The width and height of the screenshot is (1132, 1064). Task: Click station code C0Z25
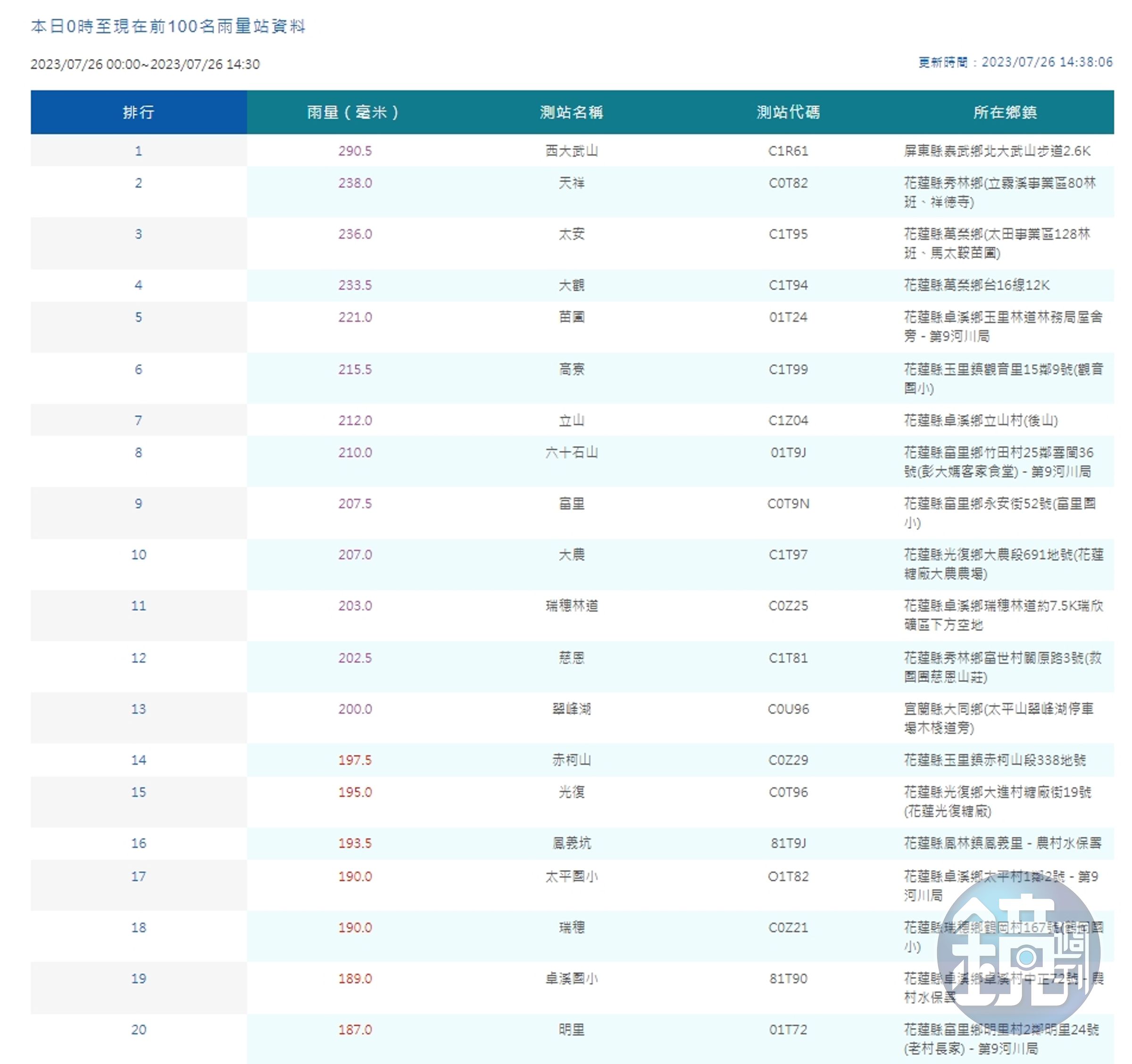pos(788,606)
